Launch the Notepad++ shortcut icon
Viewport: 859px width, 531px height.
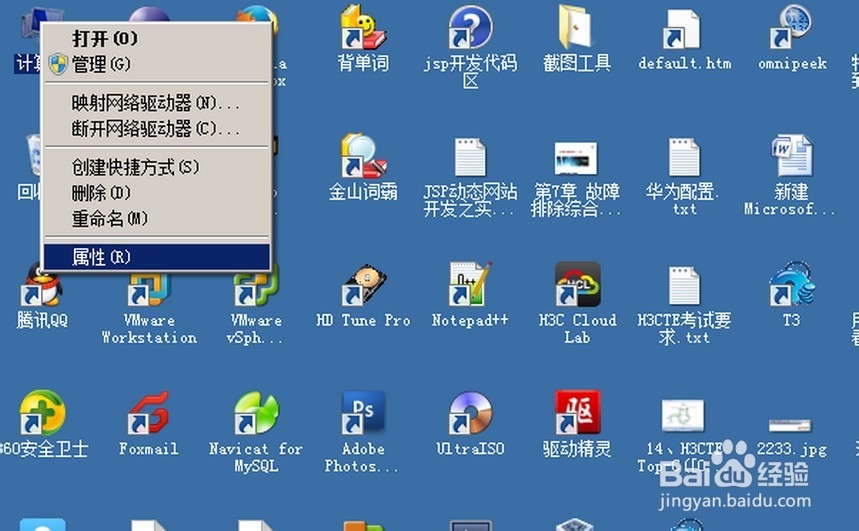(470, 283)
